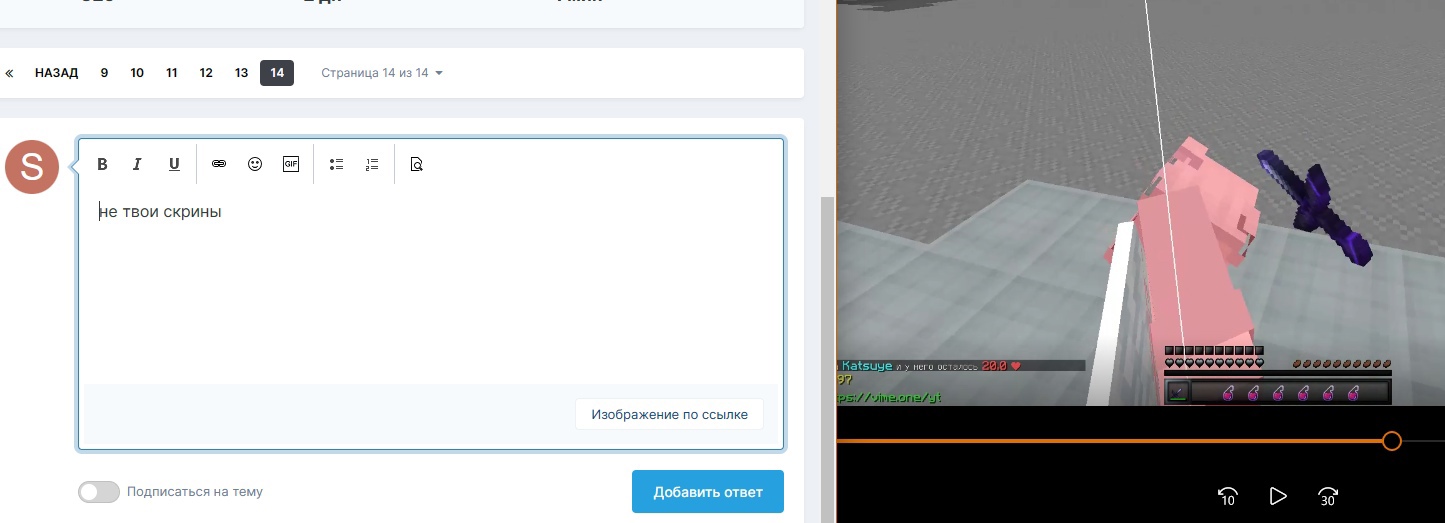Insert a numbered list
Image resolution: width=1445 pixels, height=523 pixels.
coord(372,164)
